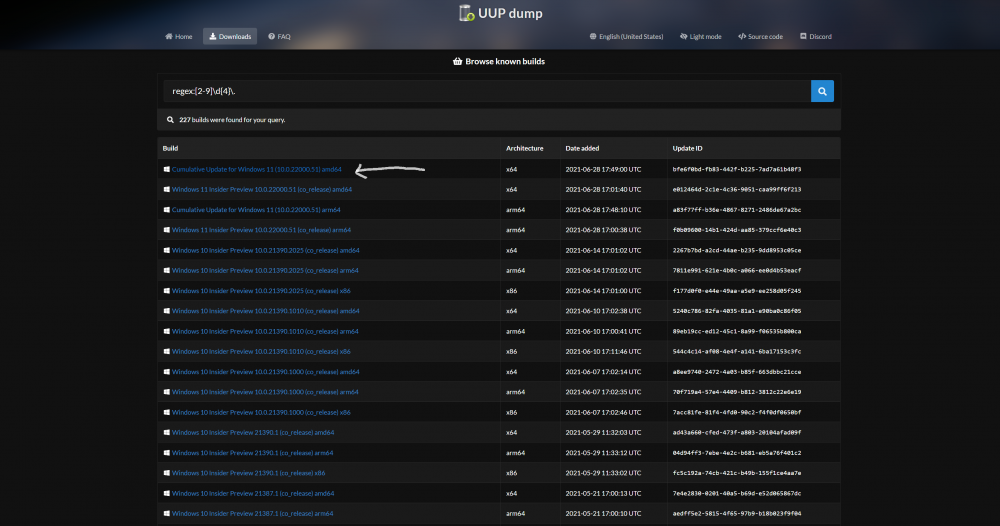Open the Discord link

tap(816, 36)
